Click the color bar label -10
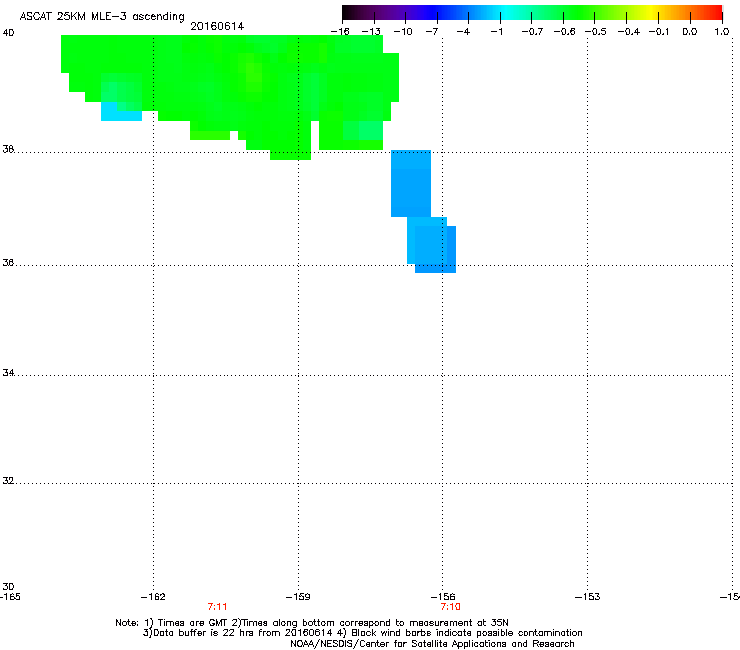This screenshot has width=740, height=650. [x=403, y=32]
